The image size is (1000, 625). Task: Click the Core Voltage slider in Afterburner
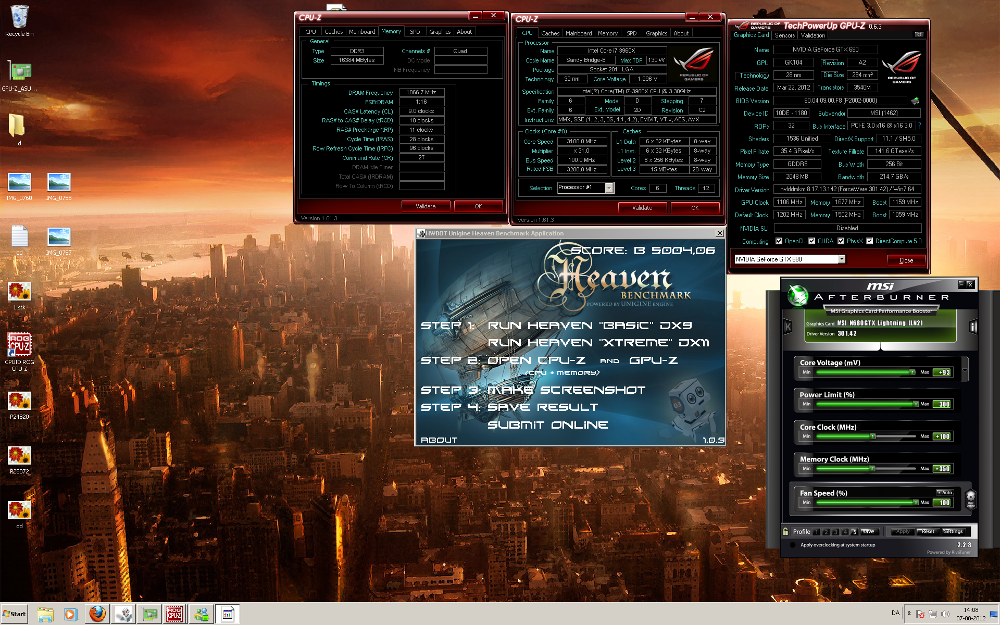tap(865, 372)
